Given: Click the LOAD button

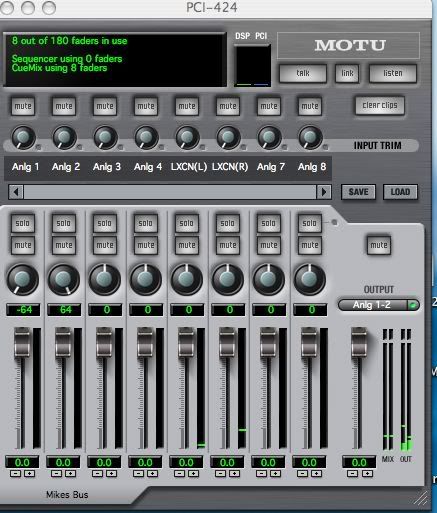Looking at the screenshot, I should tap(400, 192).
